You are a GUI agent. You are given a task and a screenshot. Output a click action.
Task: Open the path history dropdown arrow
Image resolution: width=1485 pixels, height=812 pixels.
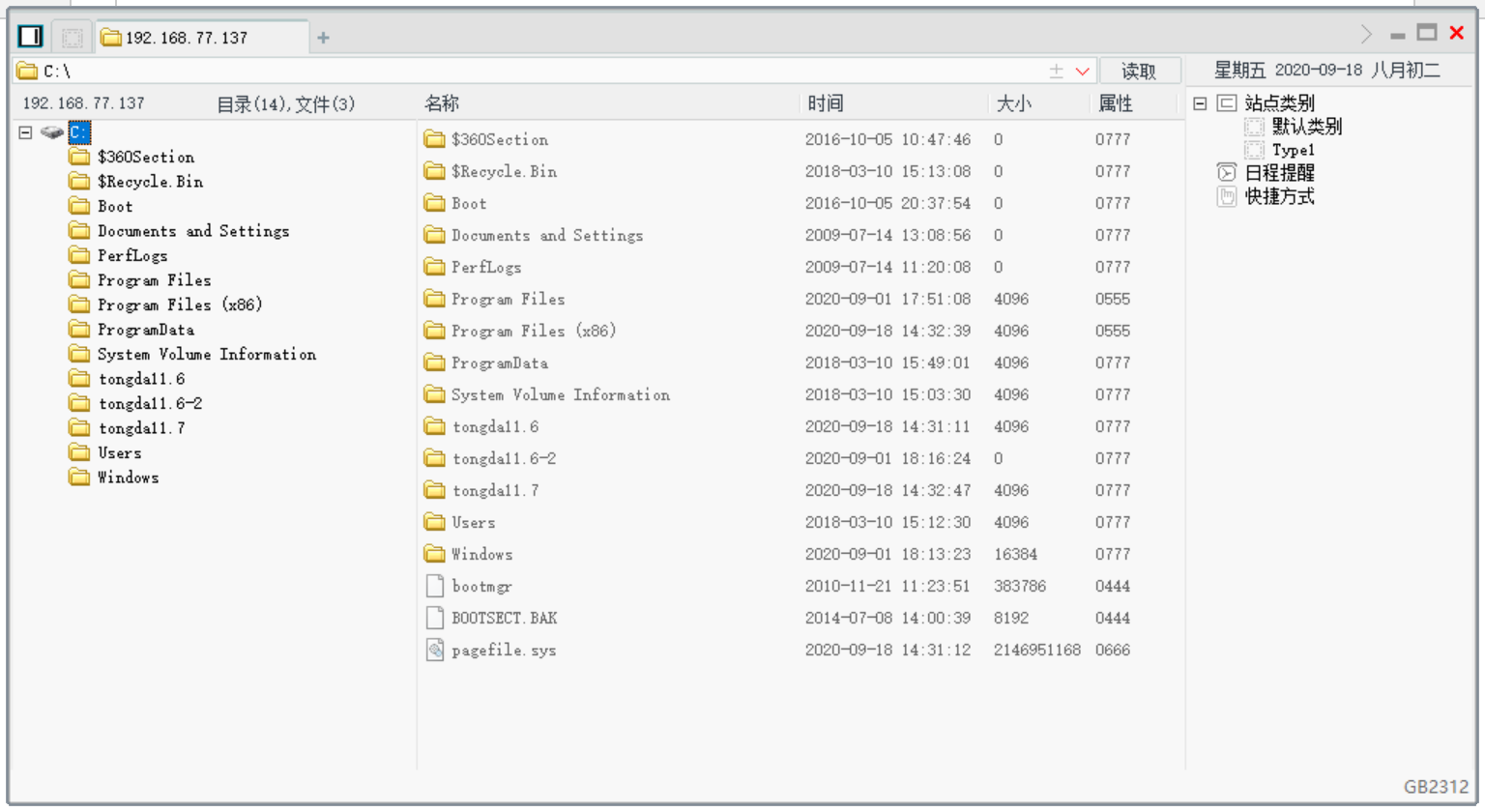click(x=1083, y=71)
